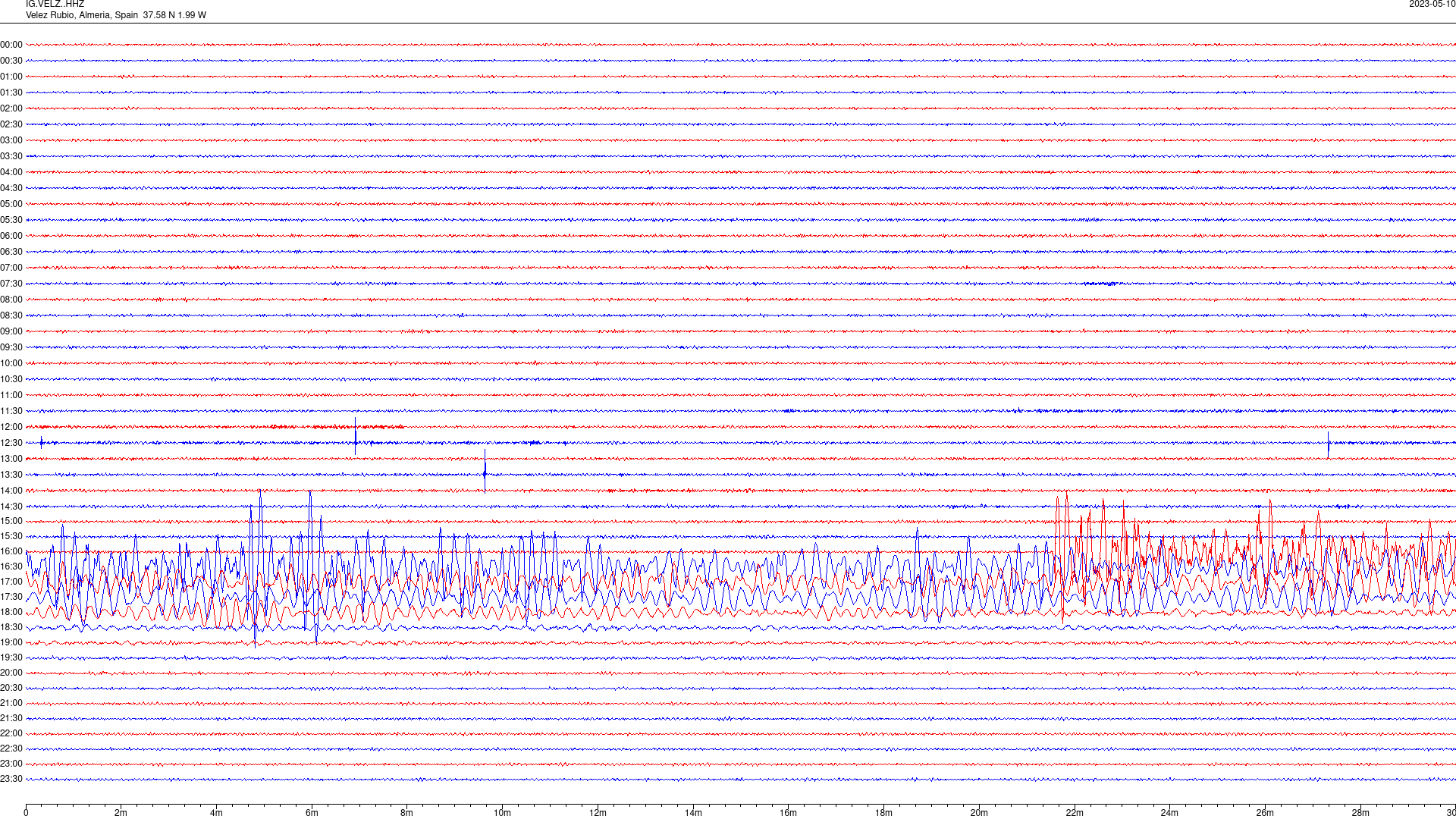
Task: Click the 10m tick on time axis
Action: pyautogui.click(x=502, y=813)
